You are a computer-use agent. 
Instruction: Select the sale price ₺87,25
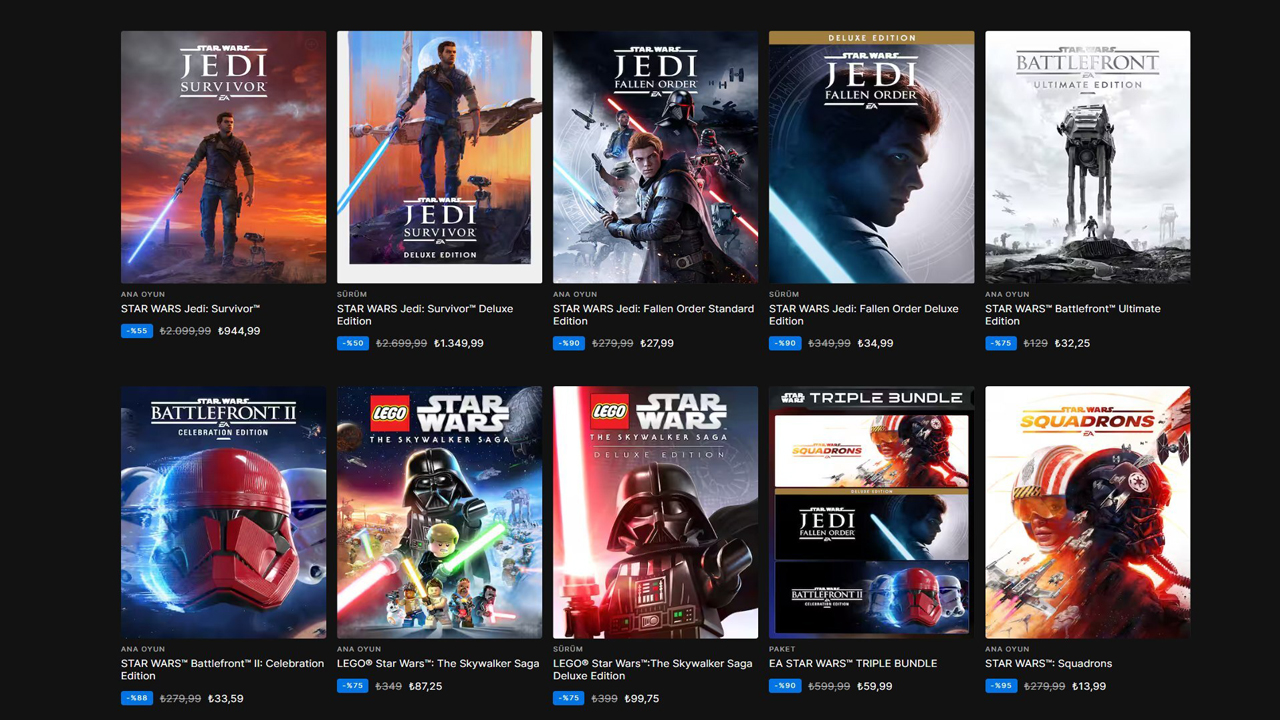tap(425, 686)
